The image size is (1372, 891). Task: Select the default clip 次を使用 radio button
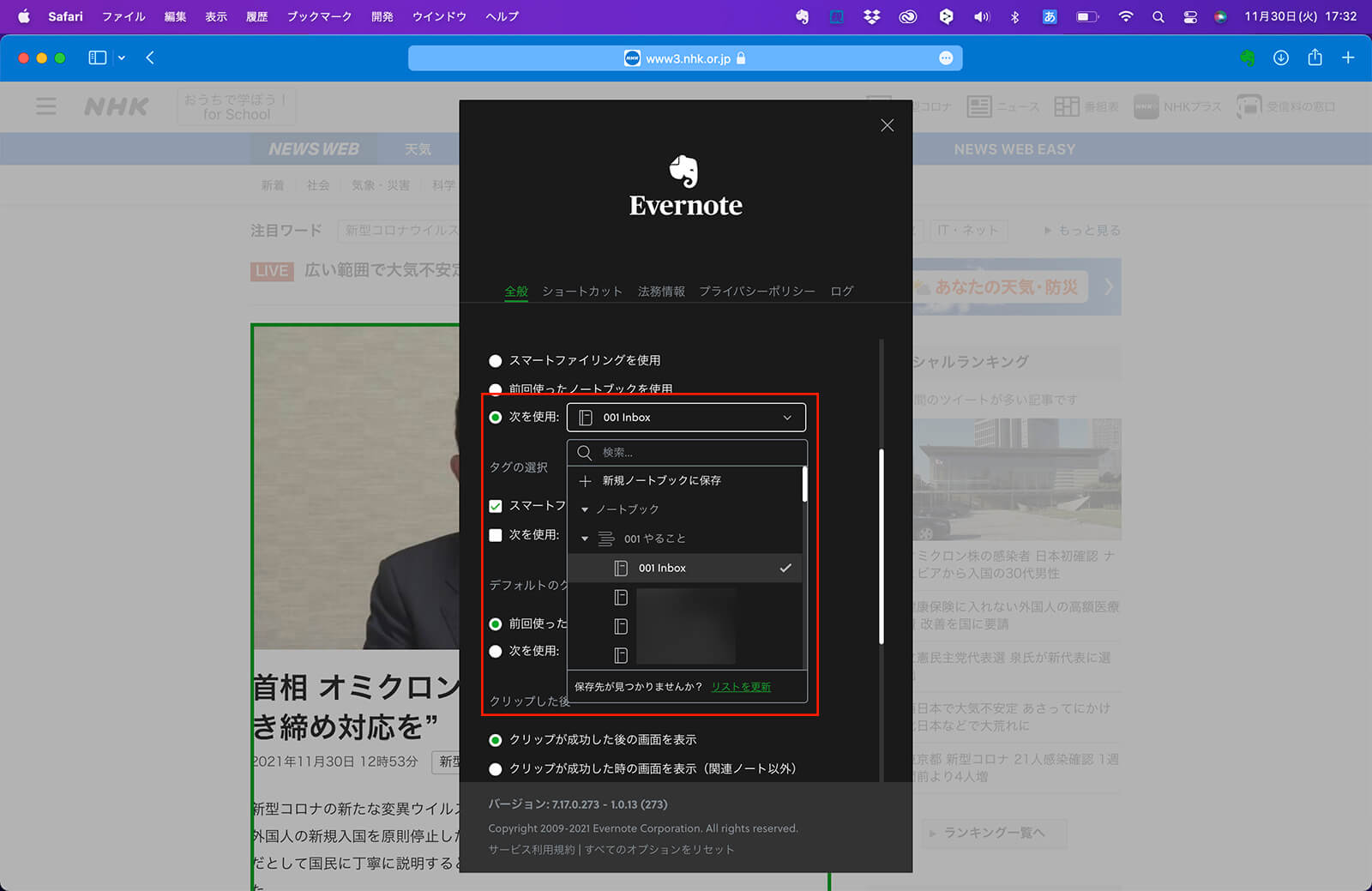pyautogui.click(x=495, y=651)
